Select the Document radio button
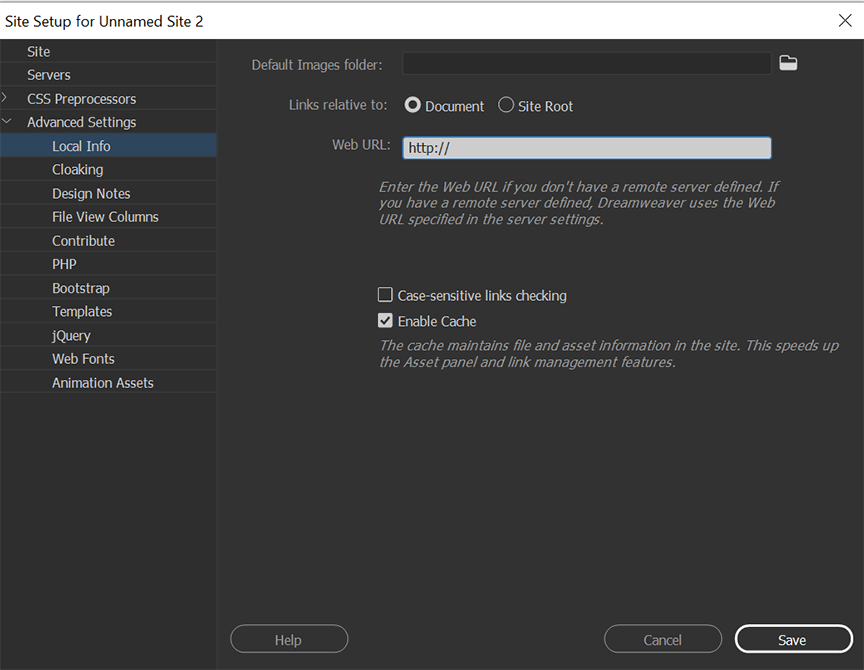 [x=413, y=105]
